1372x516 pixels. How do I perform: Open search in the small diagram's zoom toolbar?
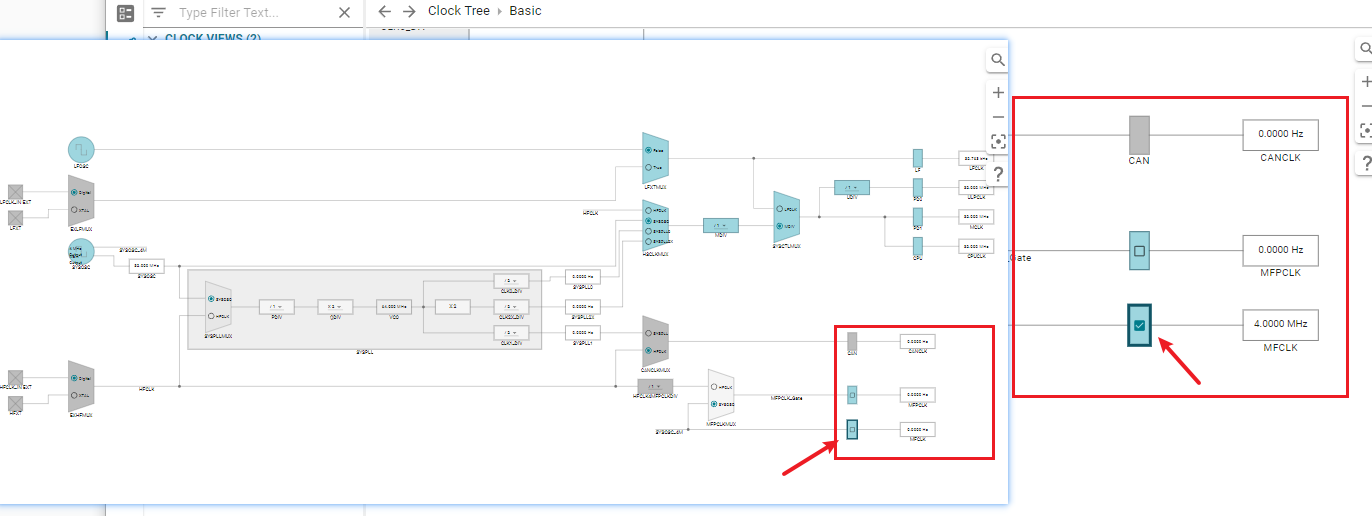(998, 60)
